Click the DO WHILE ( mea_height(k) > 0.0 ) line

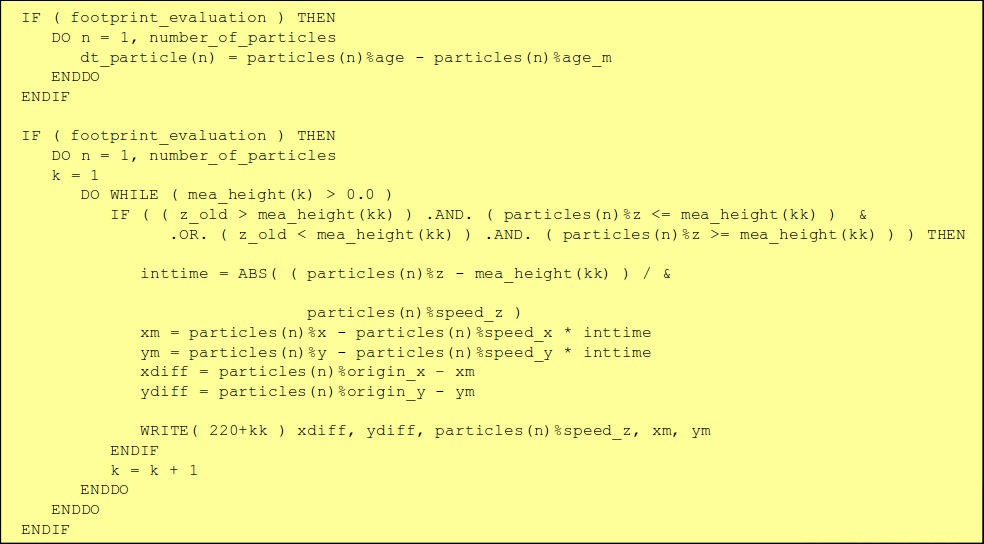(236, 195)
